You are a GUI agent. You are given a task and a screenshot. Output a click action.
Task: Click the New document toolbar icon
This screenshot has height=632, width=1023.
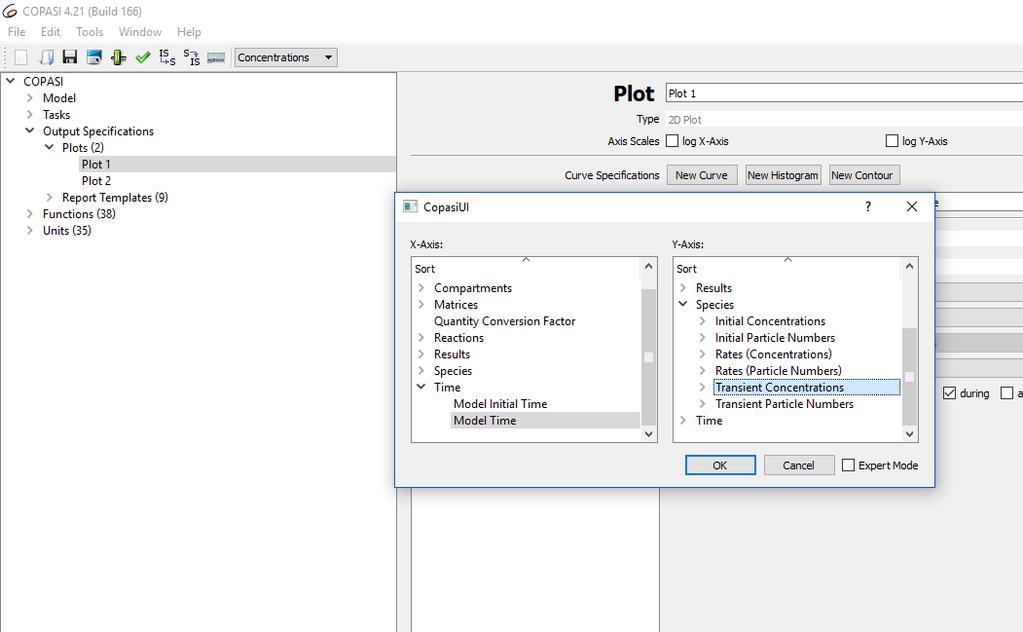tap(21, 57)
